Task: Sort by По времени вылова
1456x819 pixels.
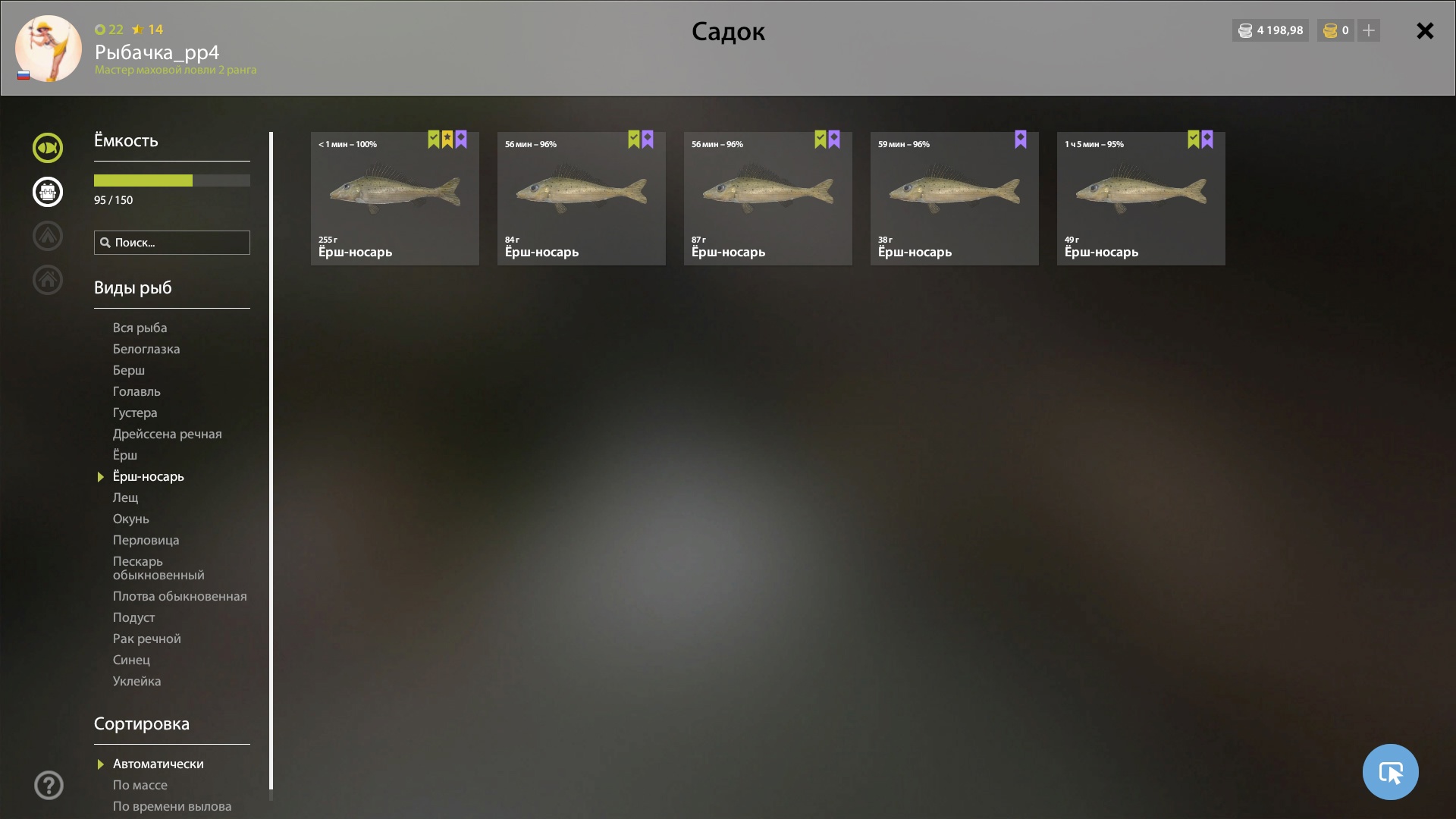Action: point(172,806)
